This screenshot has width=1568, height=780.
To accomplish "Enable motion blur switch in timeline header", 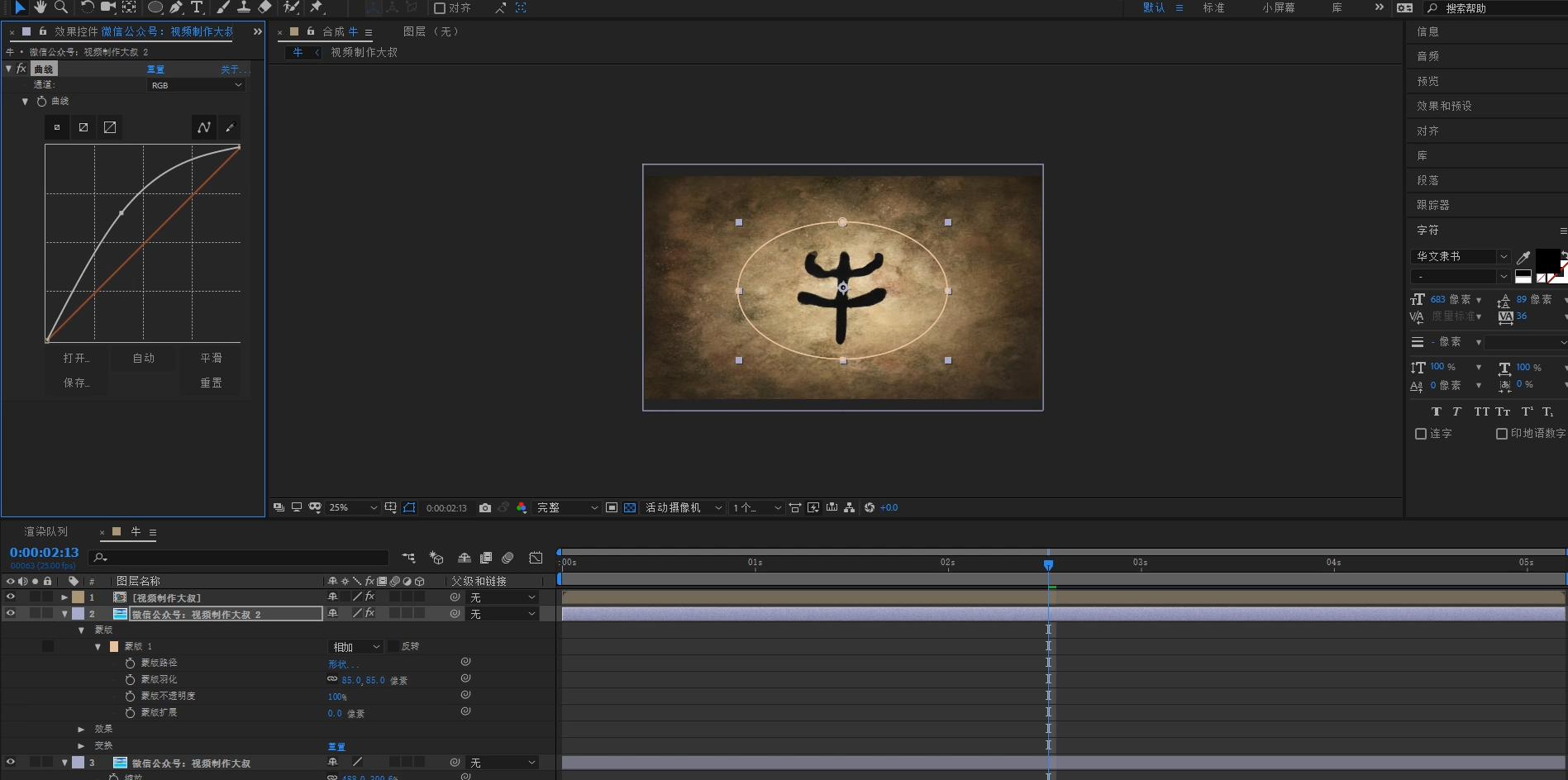I will tap(508, 558).
